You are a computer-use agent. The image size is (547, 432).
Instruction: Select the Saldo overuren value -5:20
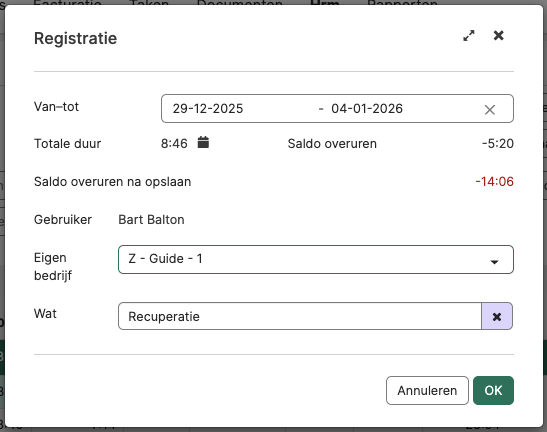[x=498, y=143]
